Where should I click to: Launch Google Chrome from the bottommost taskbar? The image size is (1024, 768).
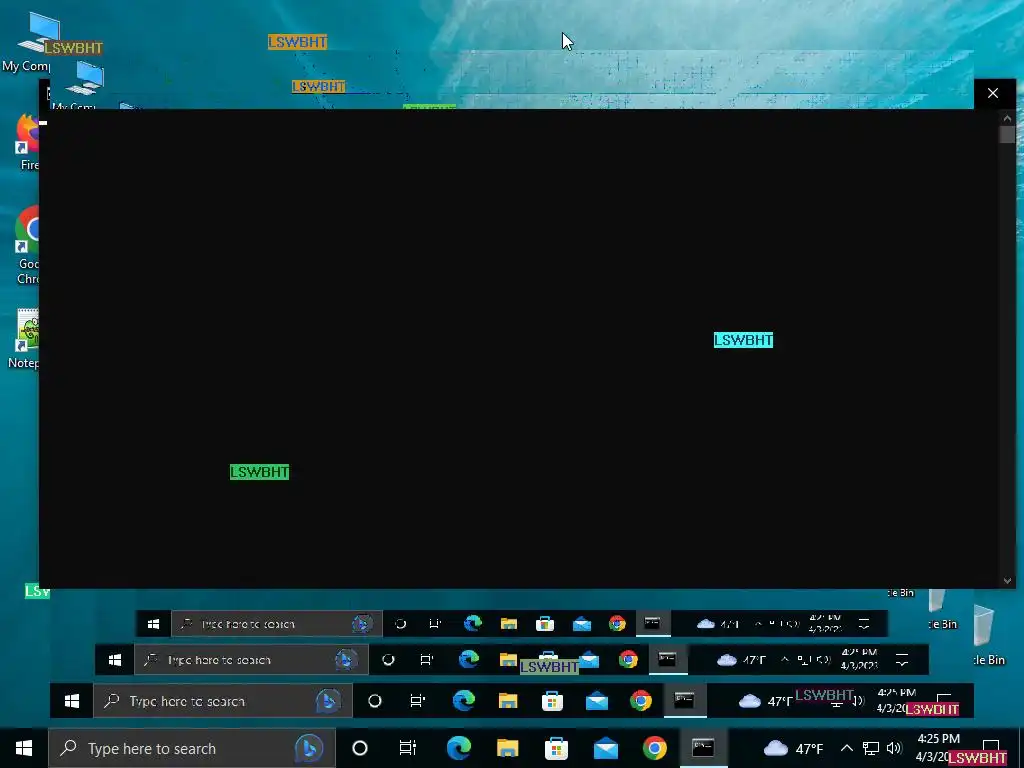[x=654, y=748]
